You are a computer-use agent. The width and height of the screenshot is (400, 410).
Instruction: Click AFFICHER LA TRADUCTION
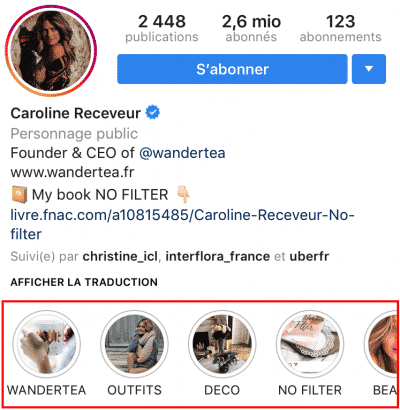tap(84, 282)
